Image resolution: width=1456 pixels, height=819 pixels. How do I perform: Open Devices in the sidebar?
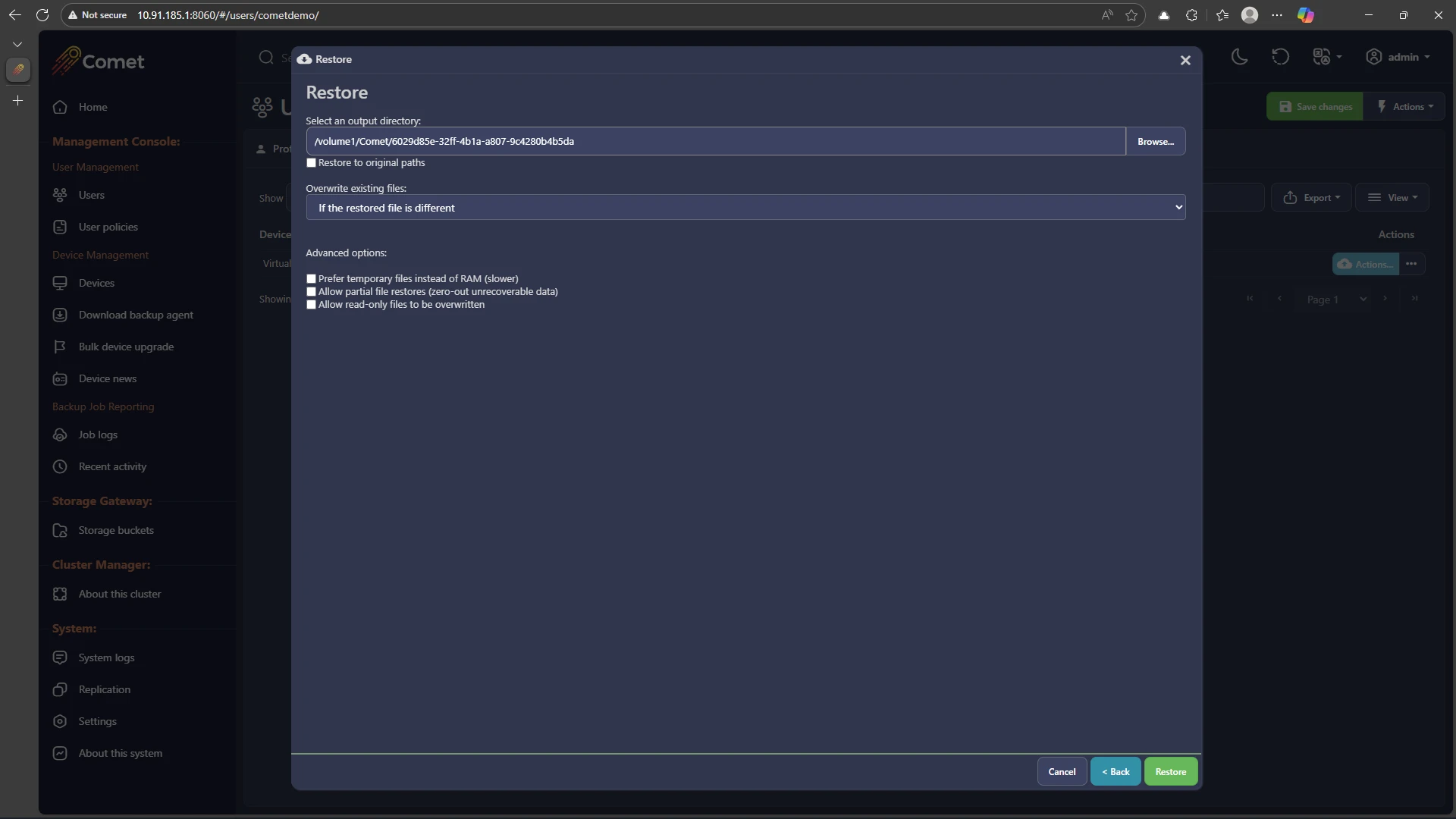96,283
